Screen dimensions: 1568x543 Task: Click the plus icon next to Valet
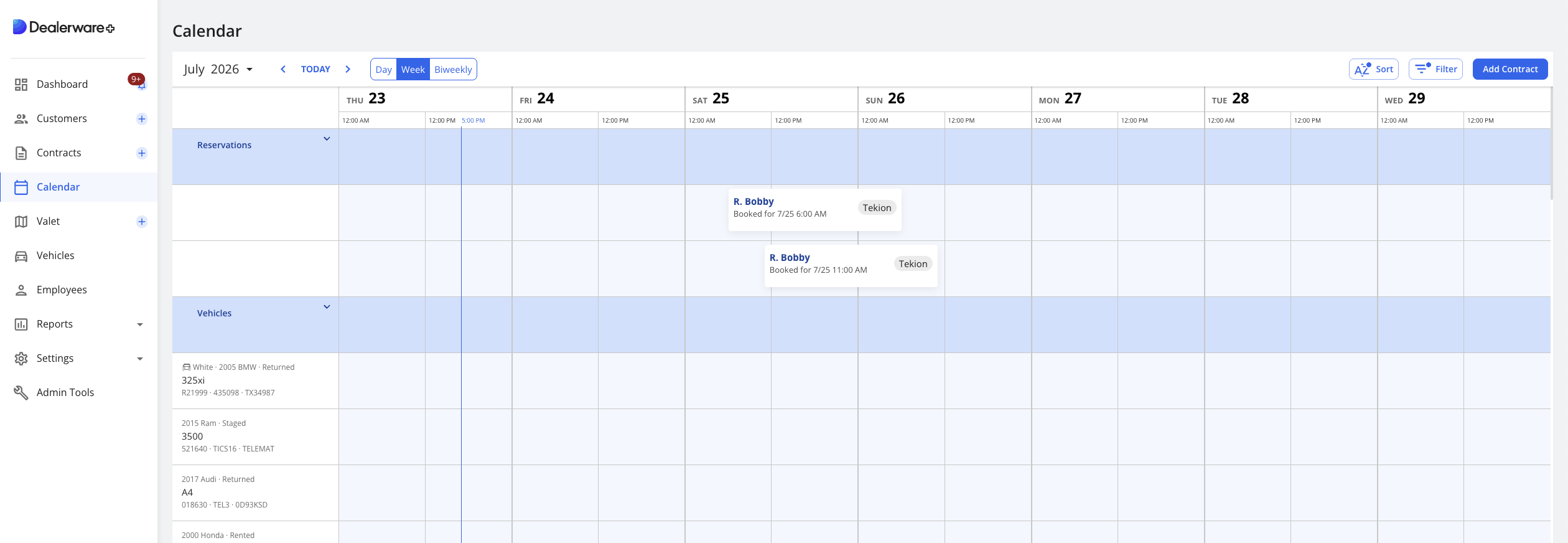[142, 222]
